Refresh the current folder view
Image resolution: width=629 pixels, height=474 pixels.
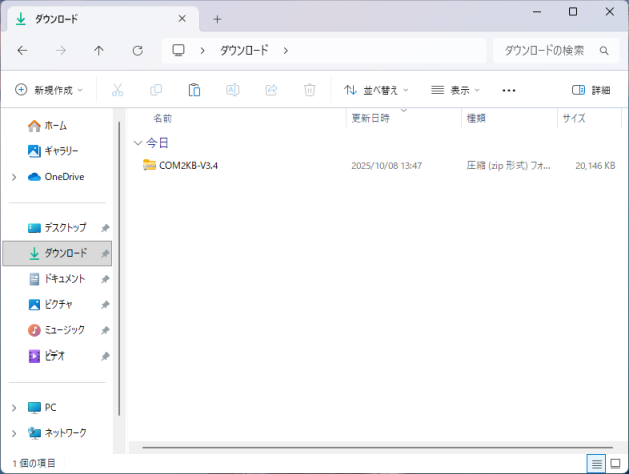(138, 50)
